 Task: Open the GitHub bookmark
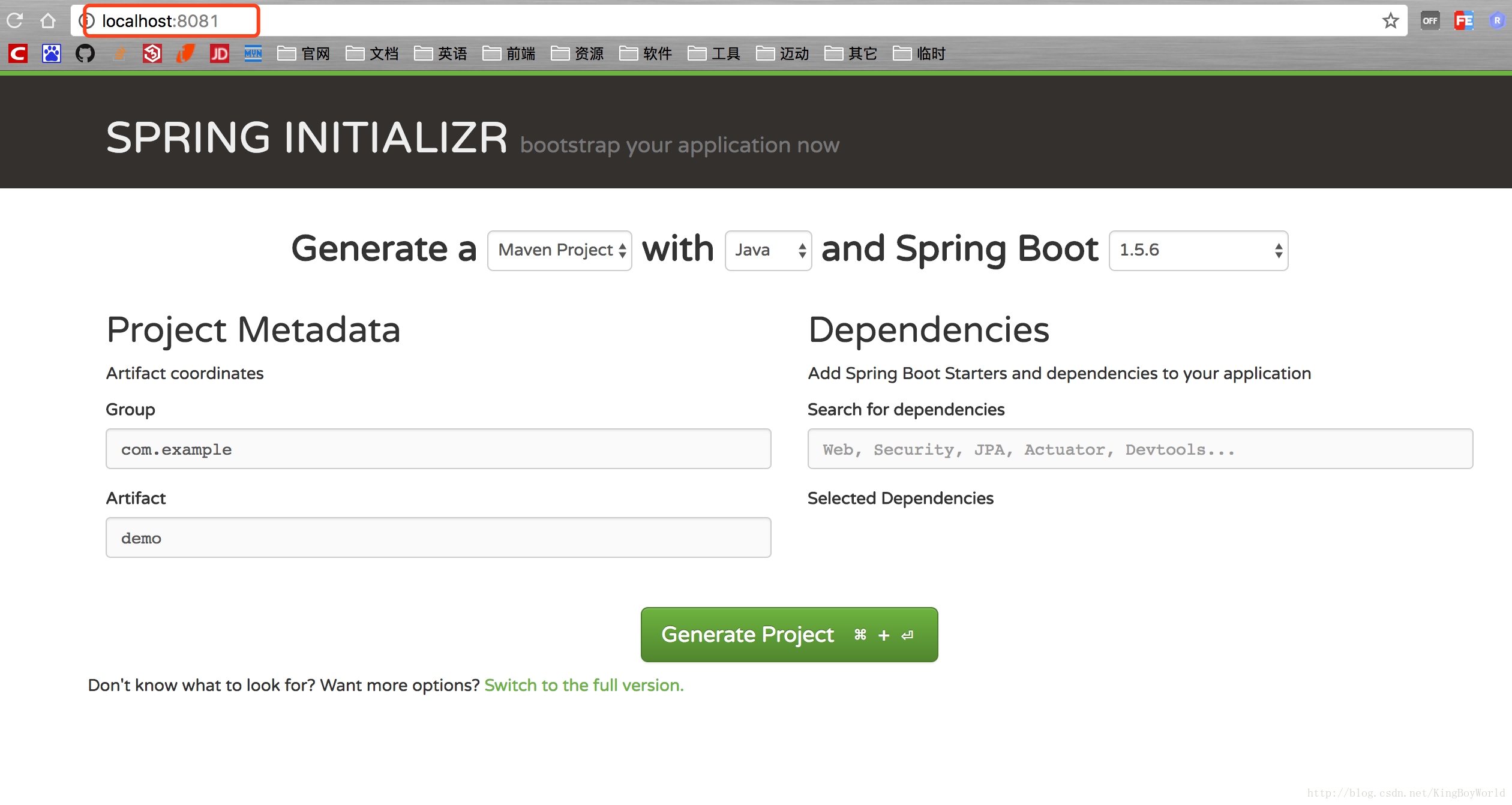[x=85, y=54]
